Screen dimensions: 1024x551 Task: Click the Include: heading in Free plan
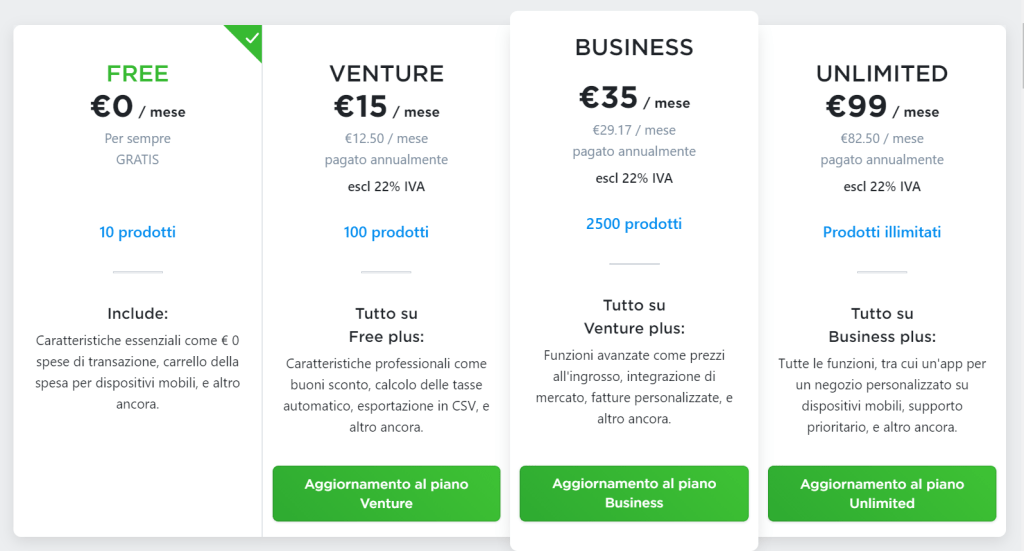click(x=138, y=313)
